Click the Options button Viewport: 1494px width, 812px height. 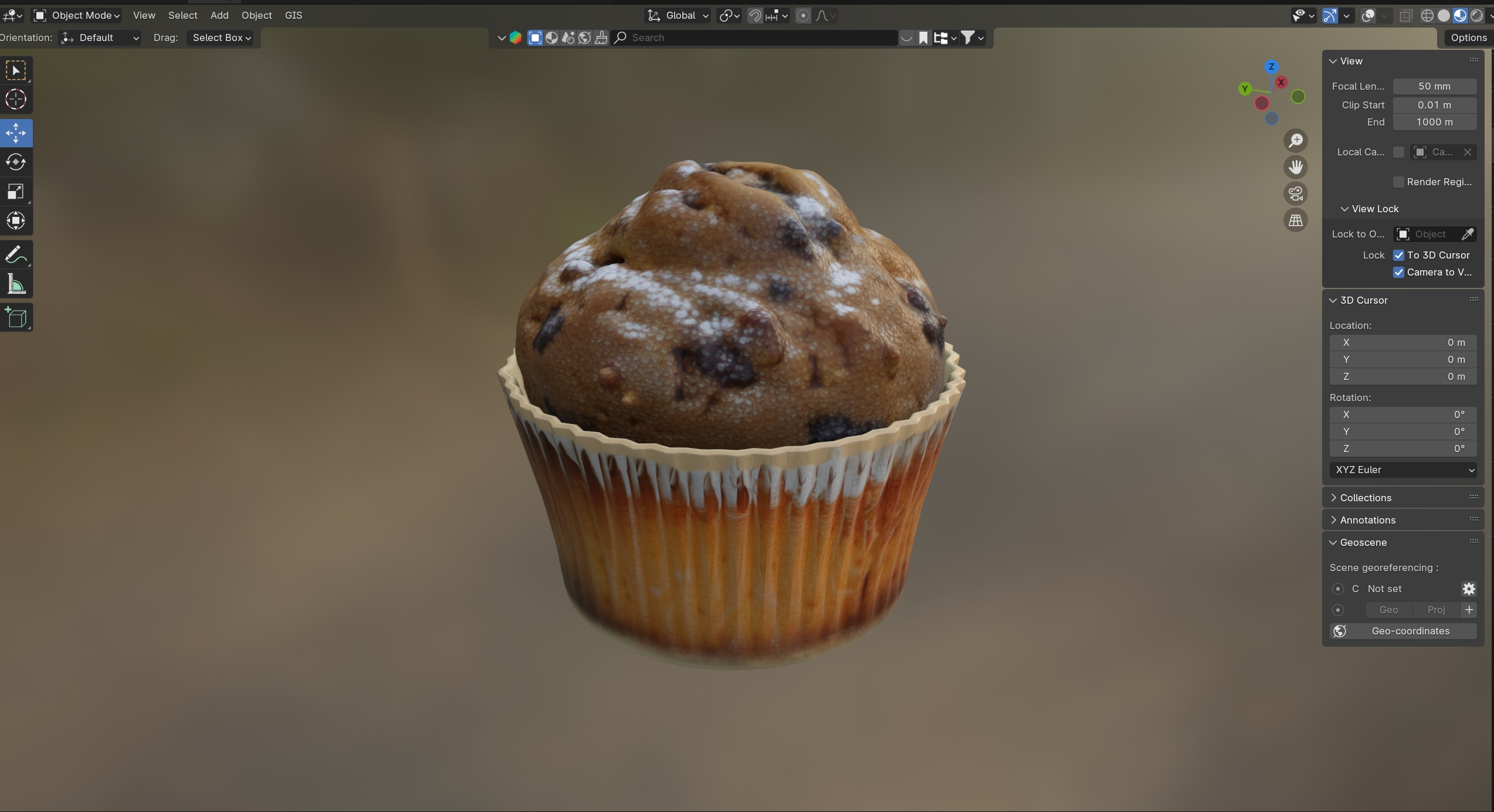pos(1468,38)
